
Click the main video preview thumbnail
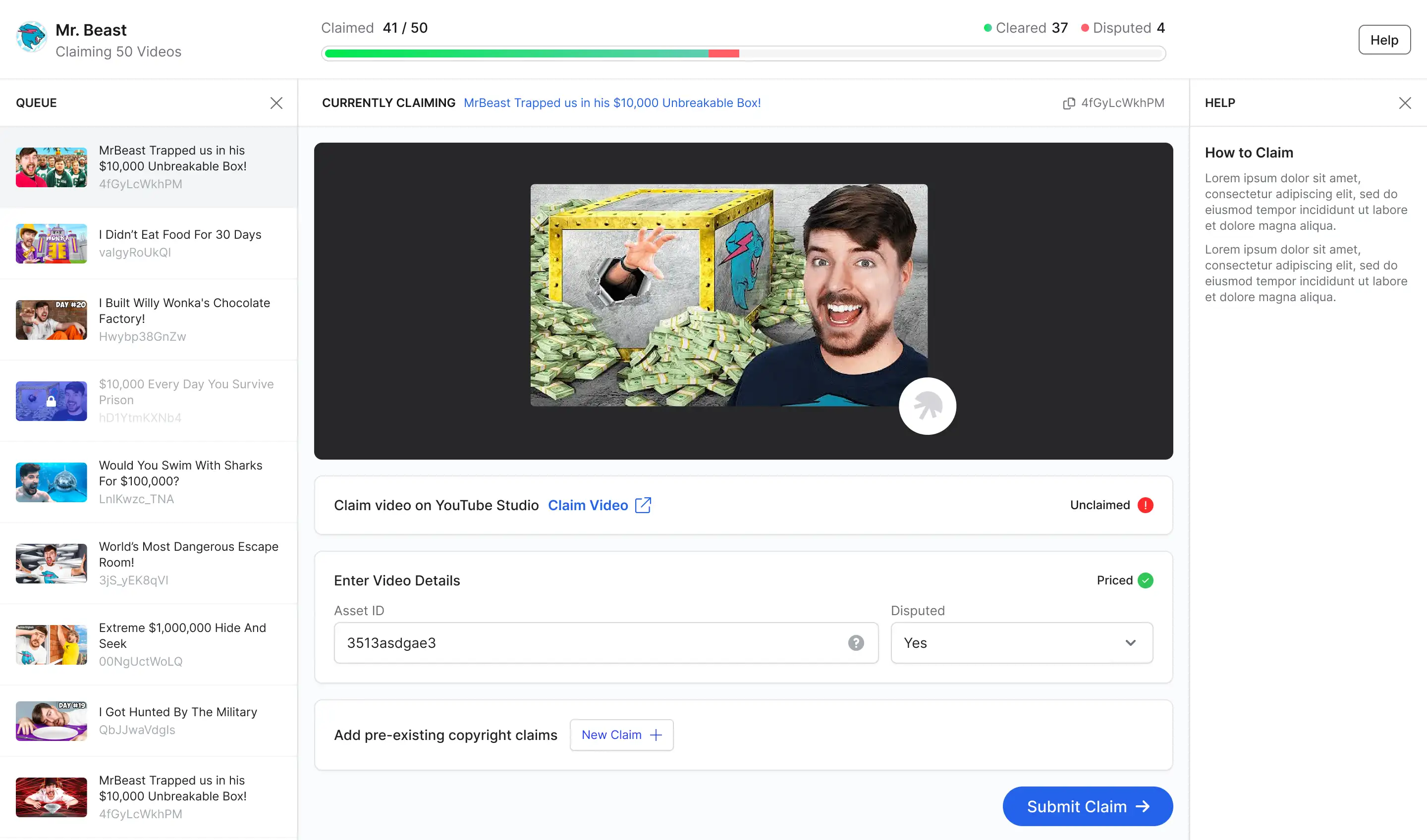pyautogui.click(x=729, y=295)
